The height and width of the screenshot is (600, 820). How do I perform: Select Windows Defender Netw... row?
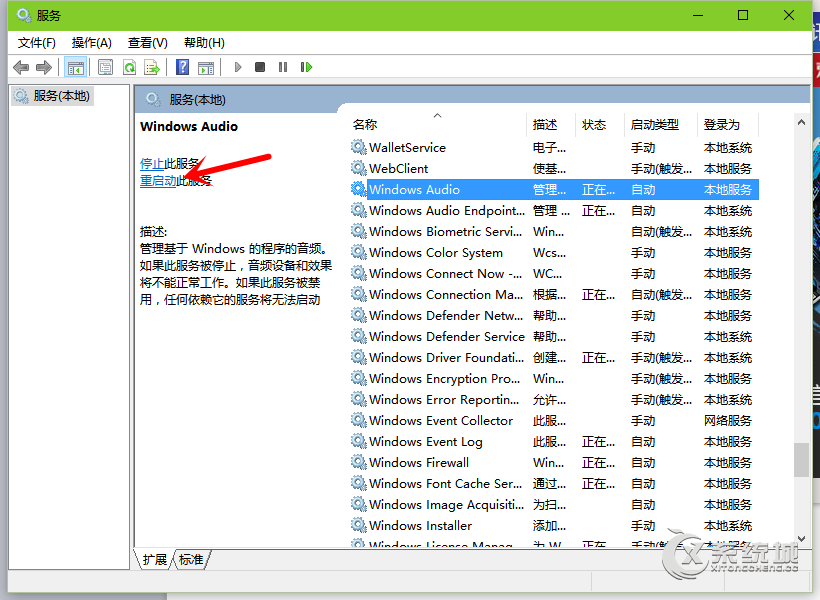[x=554, y=315]
